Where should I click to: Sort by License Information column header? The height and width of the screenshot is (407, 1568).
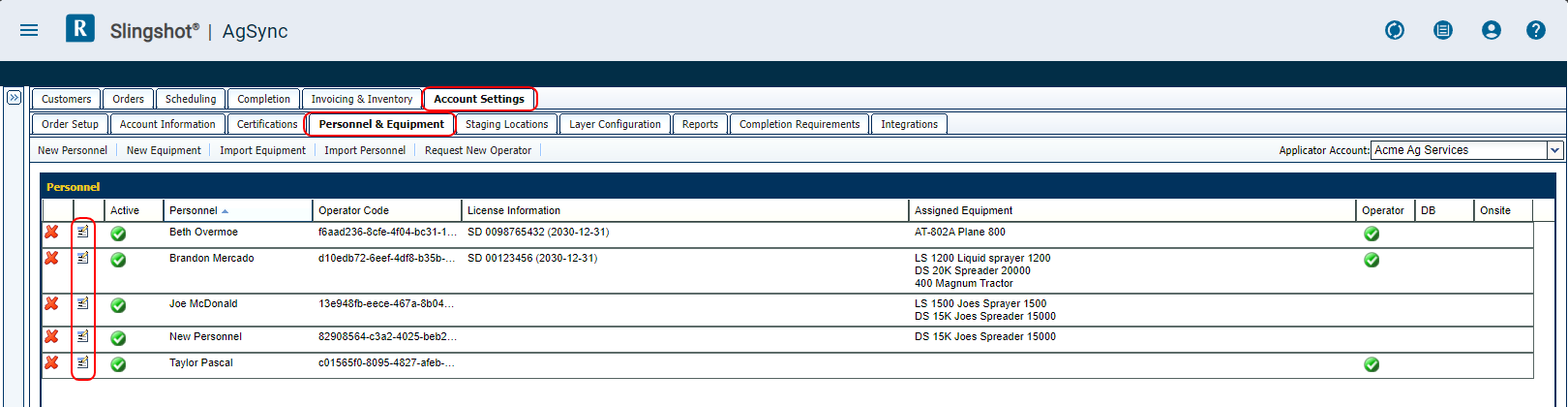[x=686, y=210]
